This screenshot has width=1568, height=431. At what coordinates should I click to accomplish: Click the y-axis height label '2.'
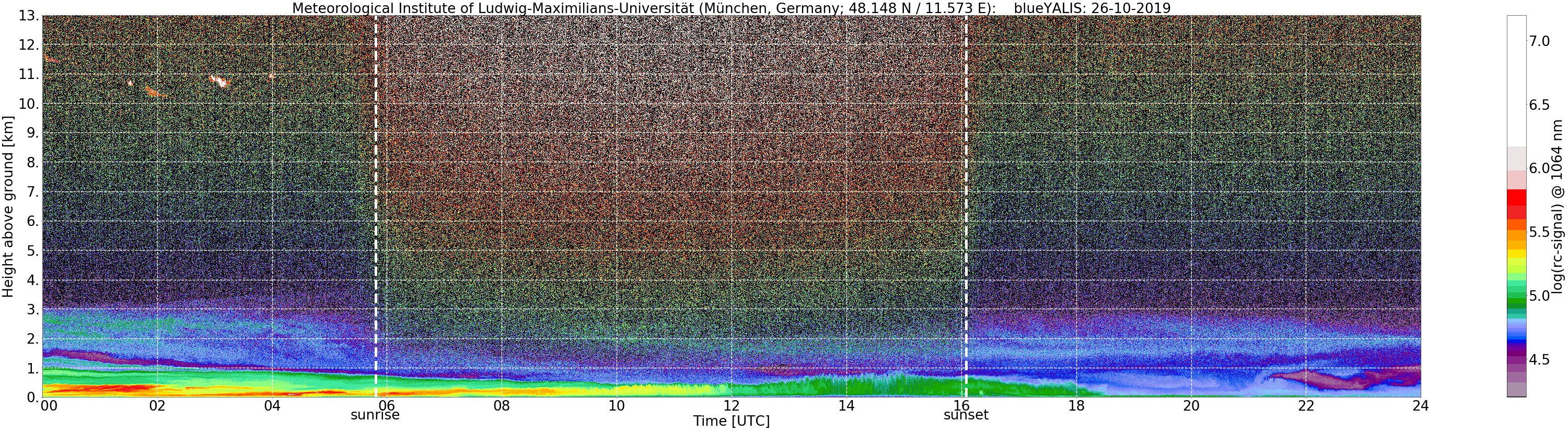pos(33,338)
